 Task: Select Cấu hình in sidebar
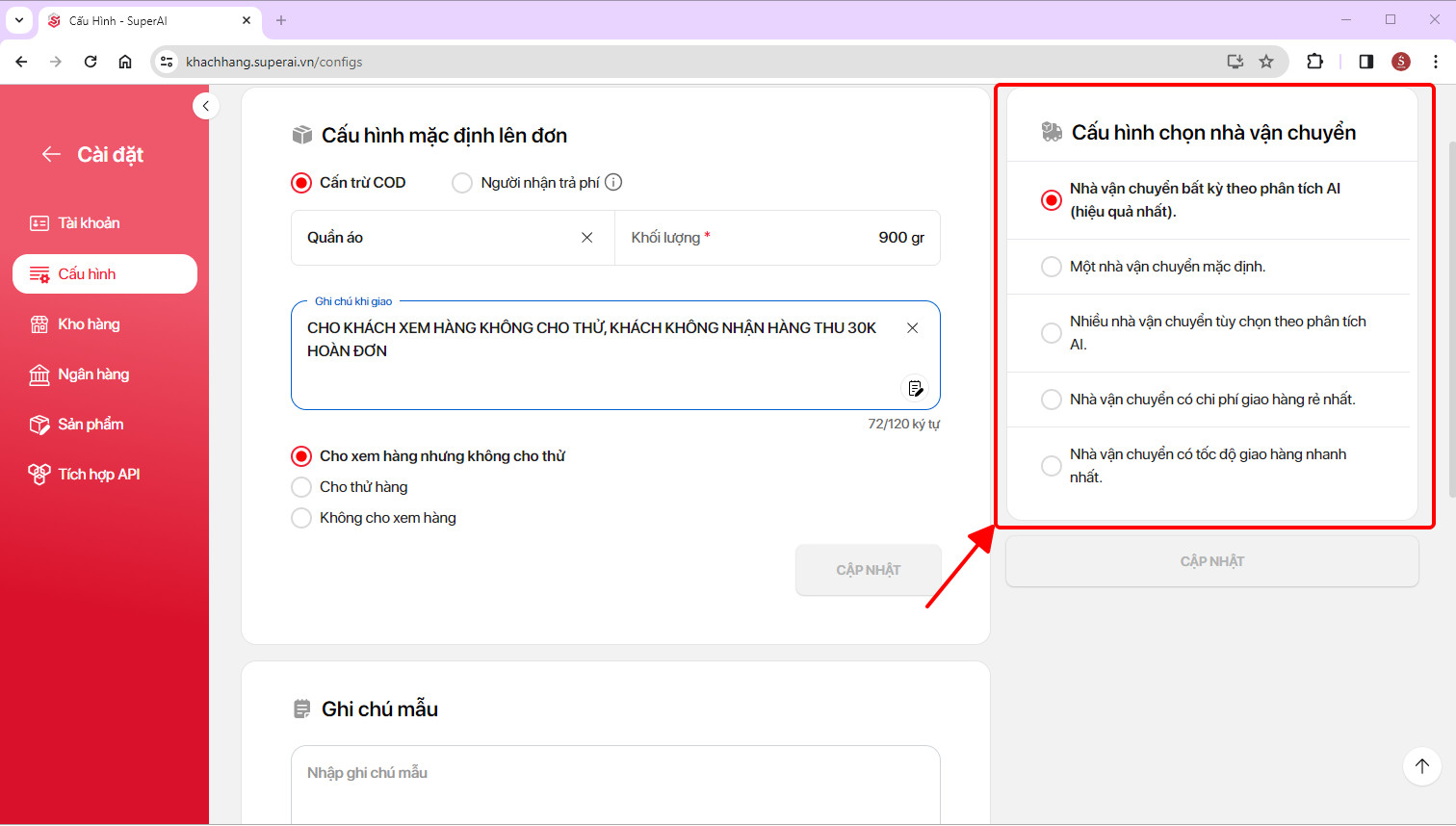point(104,273)
